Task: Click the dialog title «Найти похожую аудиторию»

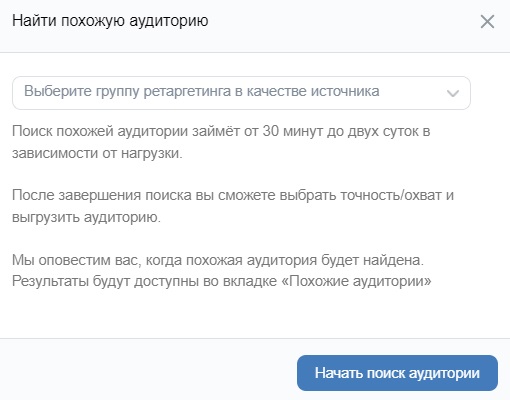Action: tap(110, 21)
